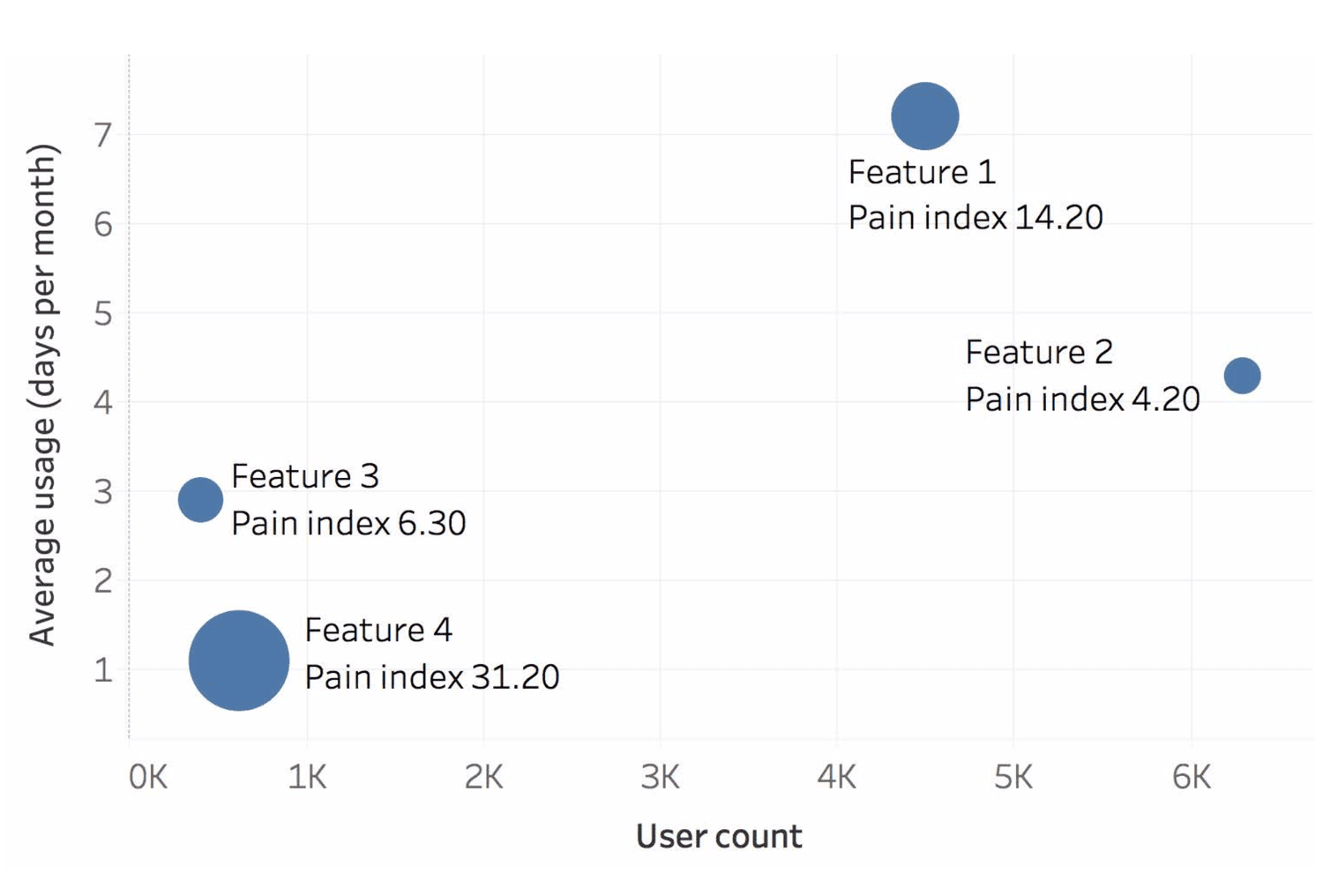Click the Feature 1 bubble
The width and height of the screenshot is (1323, 896).
tap(924, 116)
